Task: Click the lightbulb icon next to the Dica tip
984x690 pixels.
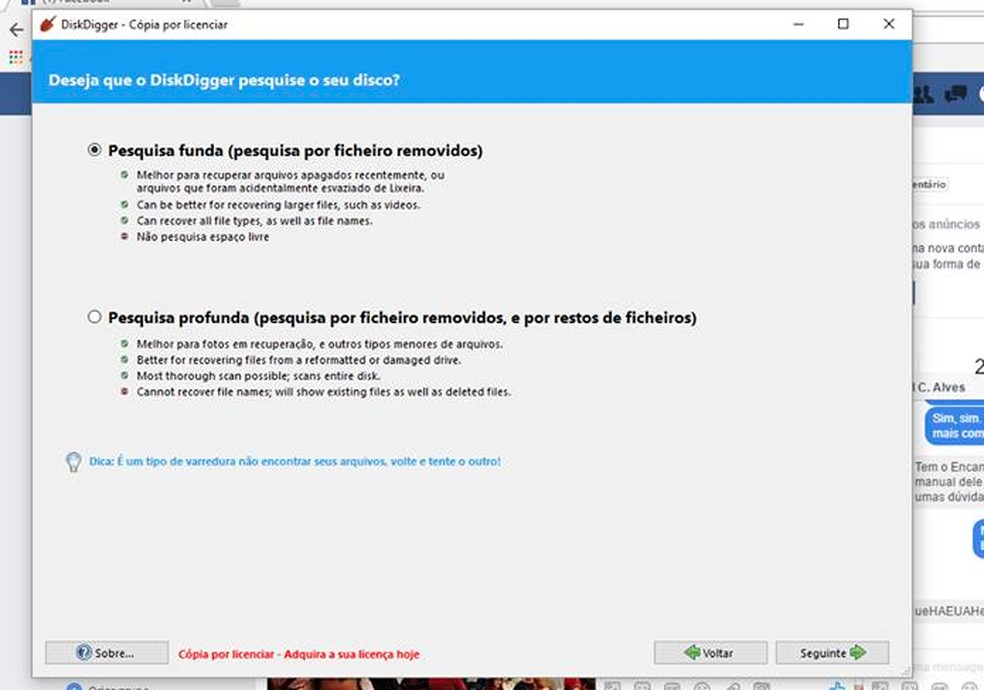Action: point(73,461)
